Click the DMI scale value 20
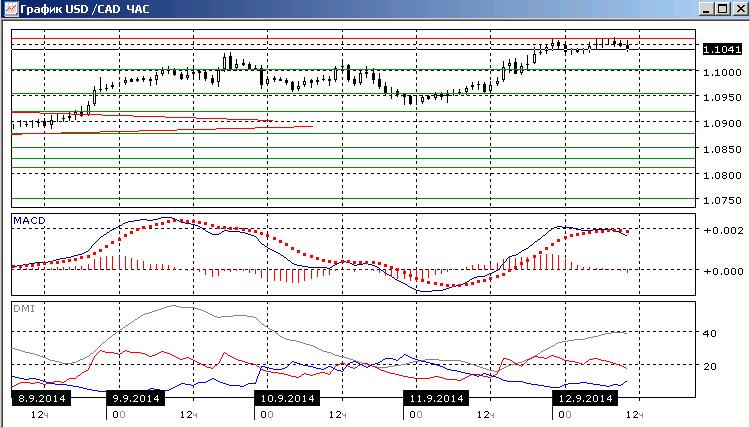The image size is (750, 428). 711,366
